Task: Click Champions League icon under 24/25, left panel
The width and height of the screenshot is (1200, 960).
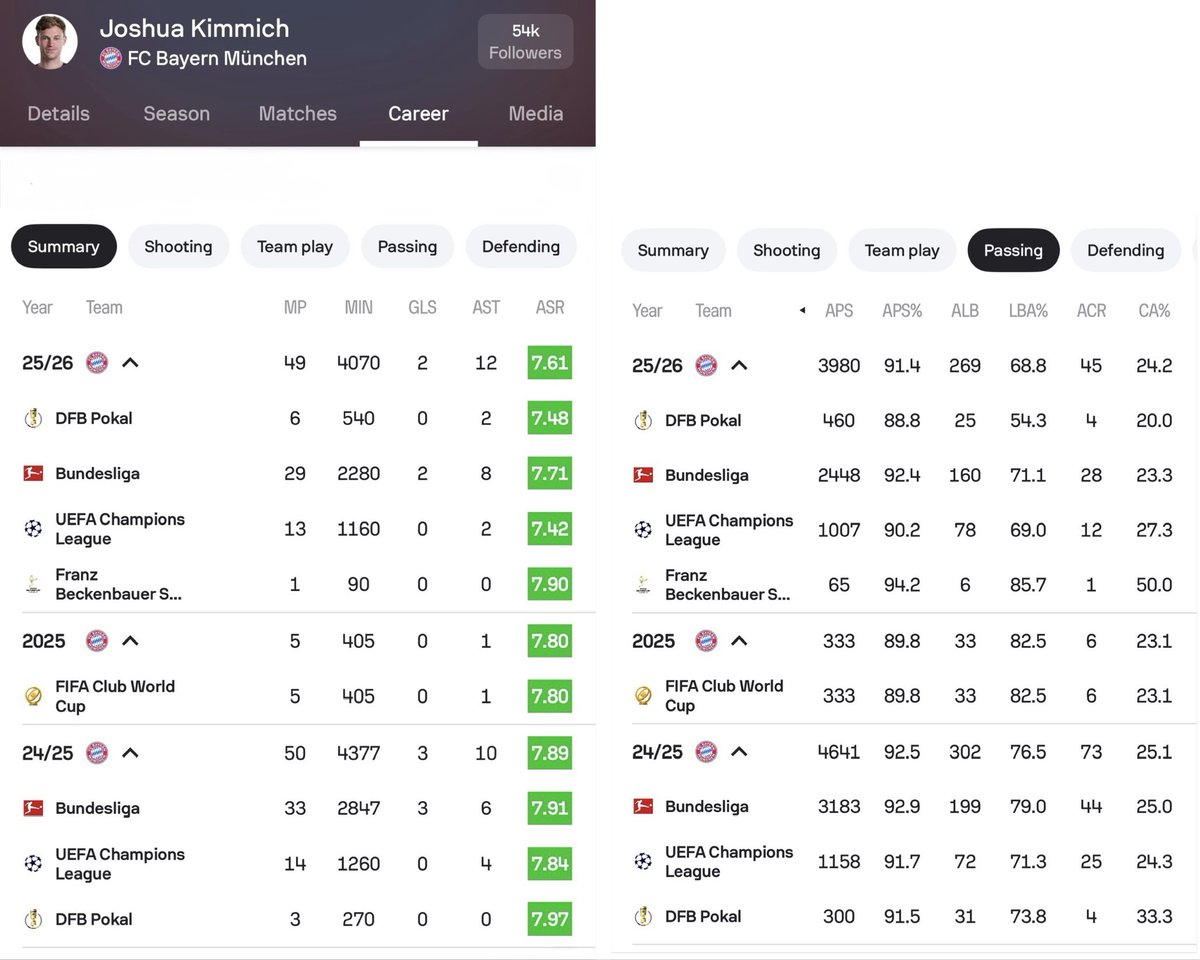Action: click(x=33, y=863)
